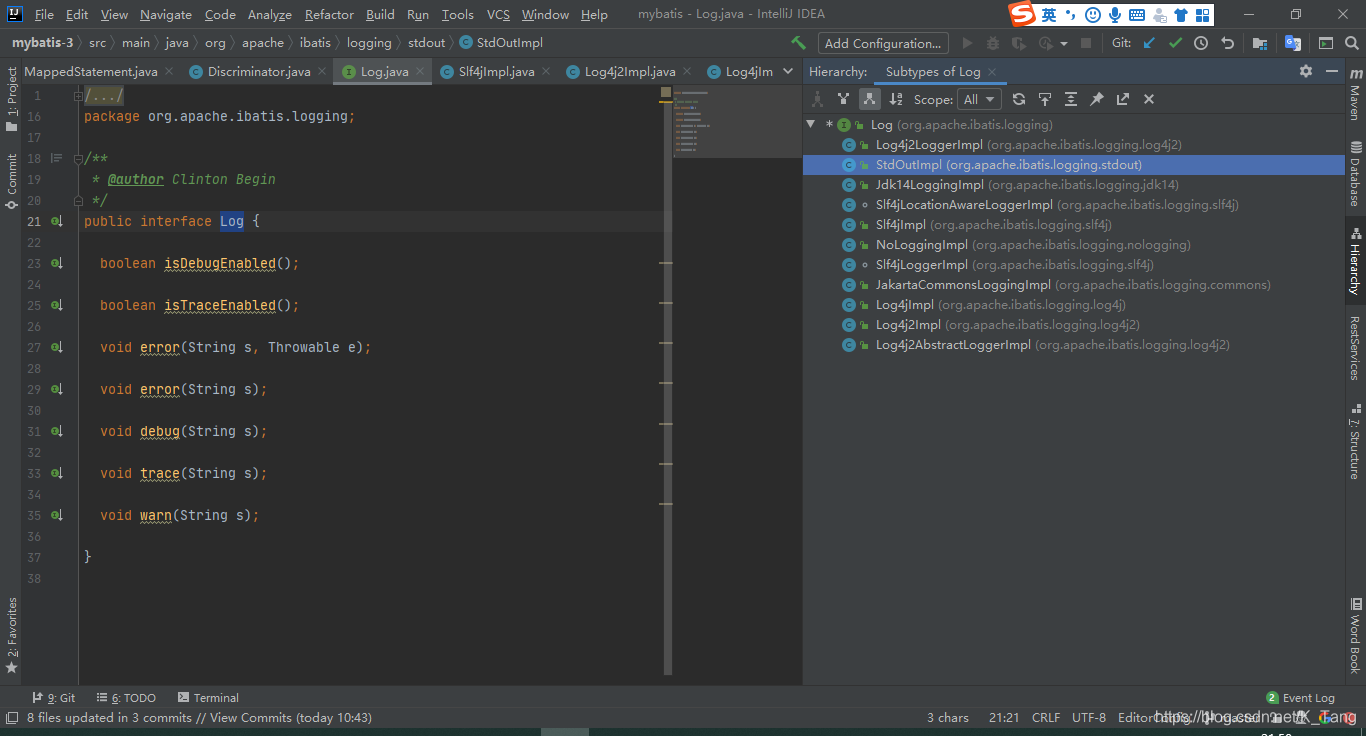Open the Navigate menu
This screenshot has height=736, width=1366.
166,14
